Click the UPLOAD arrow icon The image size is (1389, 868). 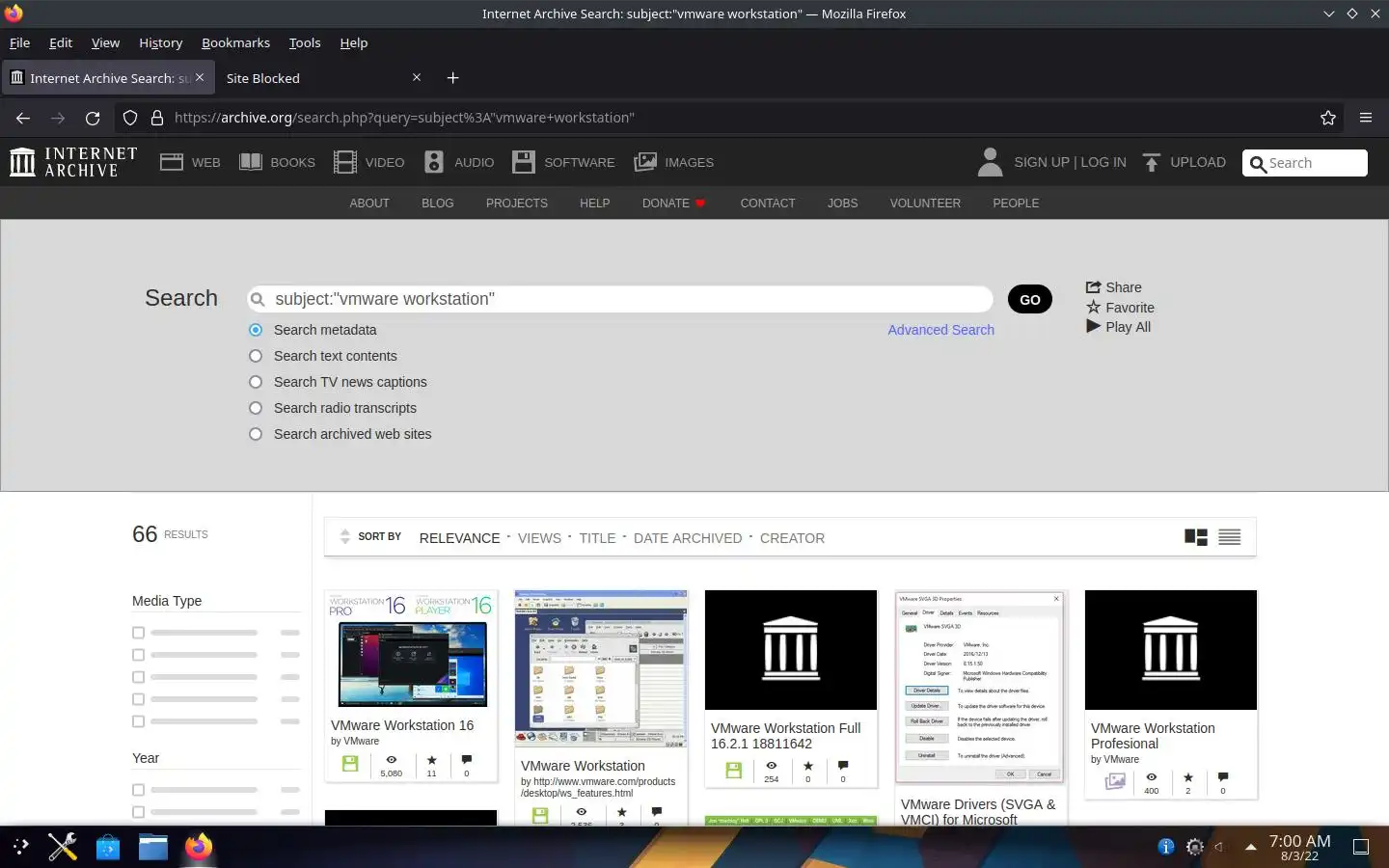1151,162
